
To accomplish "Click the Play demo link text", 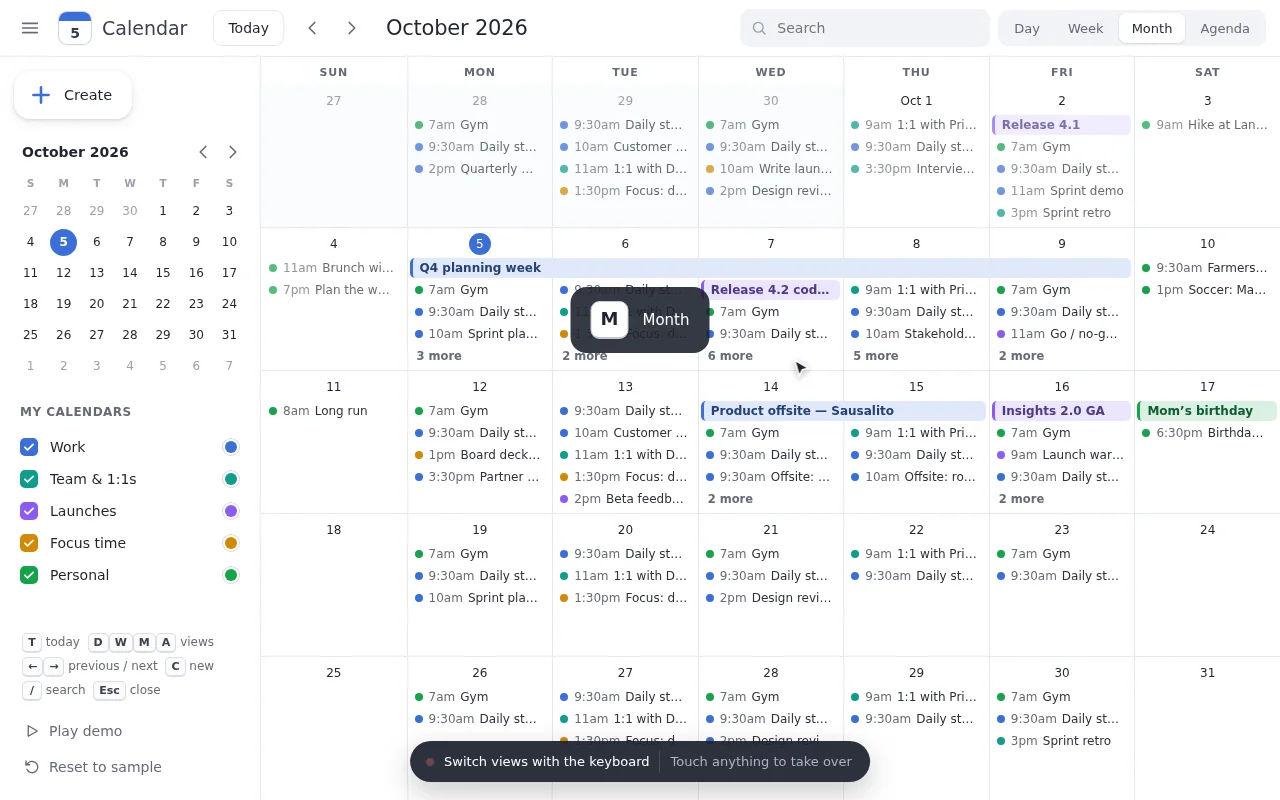I will 85,731.
